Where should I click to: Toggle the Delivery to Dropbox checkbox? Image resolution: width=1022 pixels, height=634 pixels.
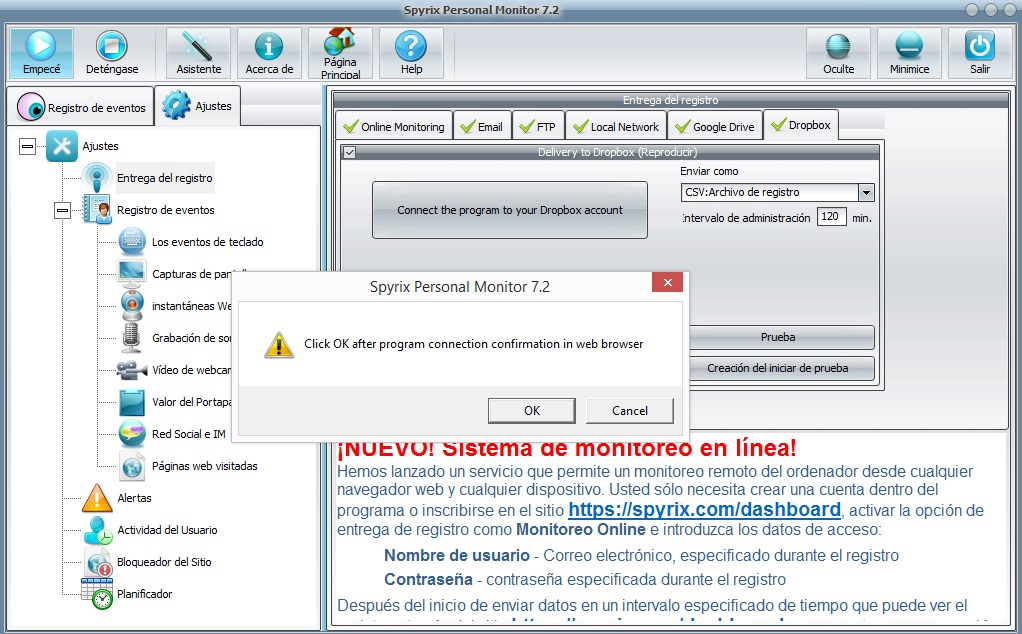350,152
